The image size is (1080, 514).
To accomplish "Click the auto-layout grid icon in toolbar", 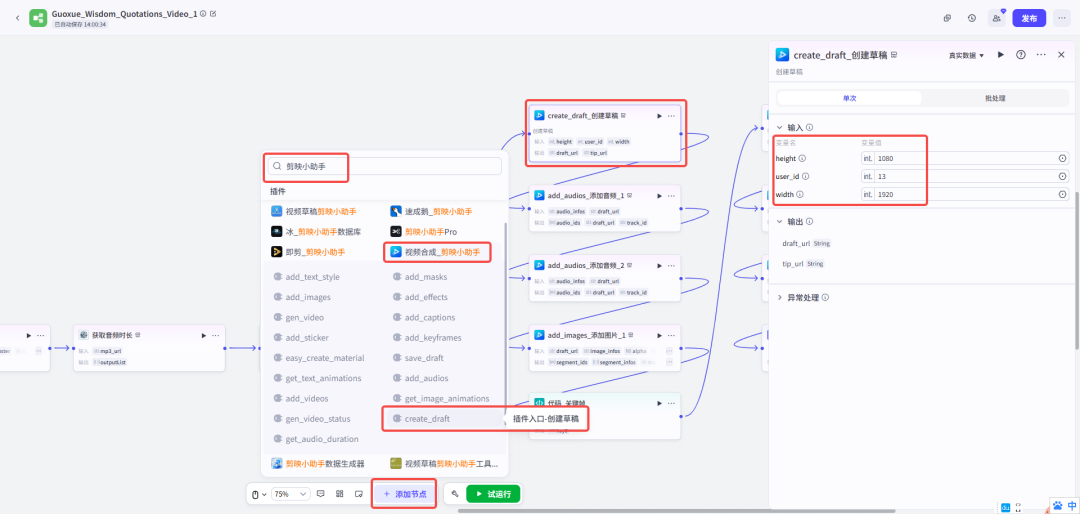I will [x=340, y=494].
